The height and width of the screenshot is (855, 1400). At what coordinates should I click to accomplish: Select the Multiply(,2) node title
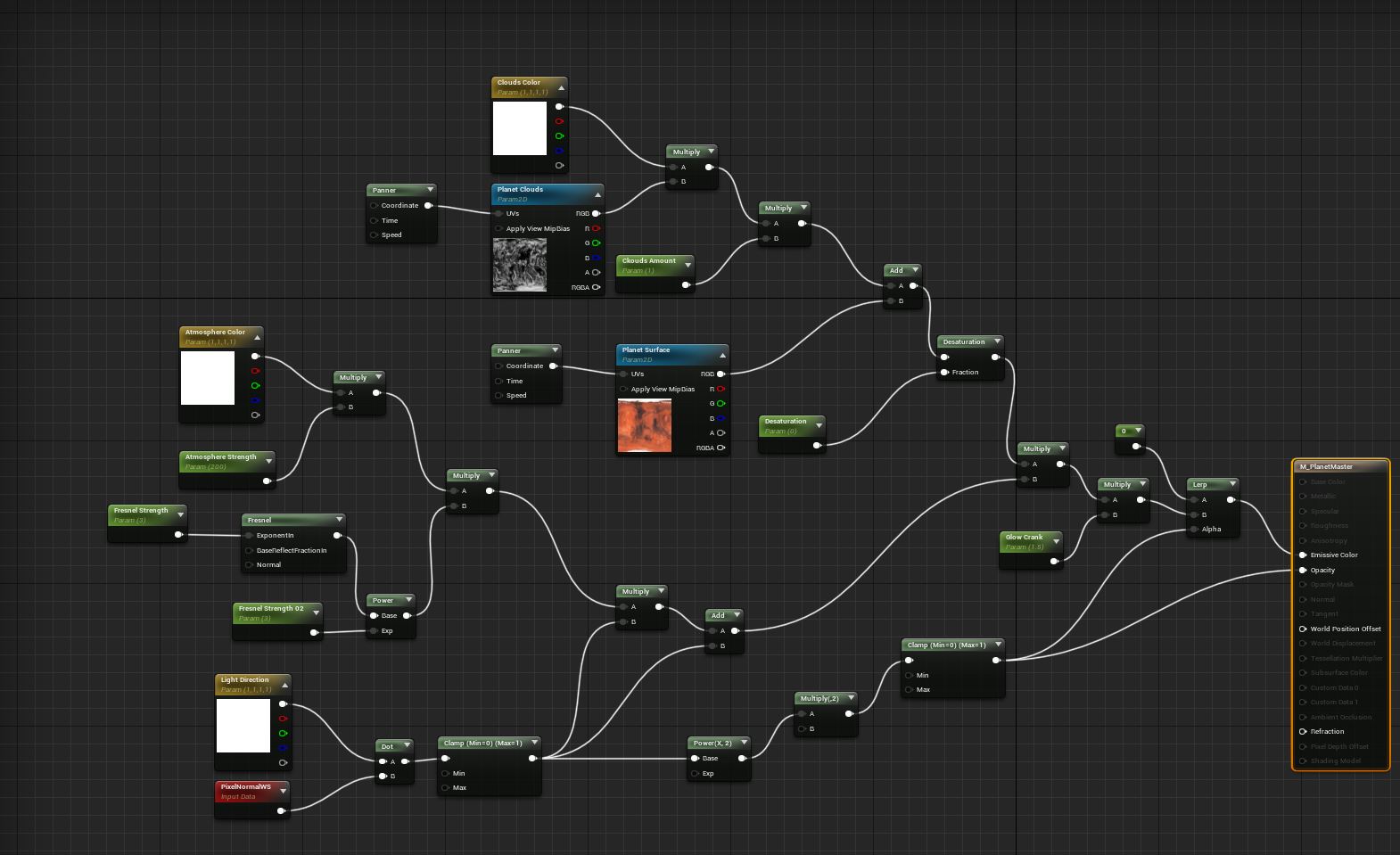(819, 699)
